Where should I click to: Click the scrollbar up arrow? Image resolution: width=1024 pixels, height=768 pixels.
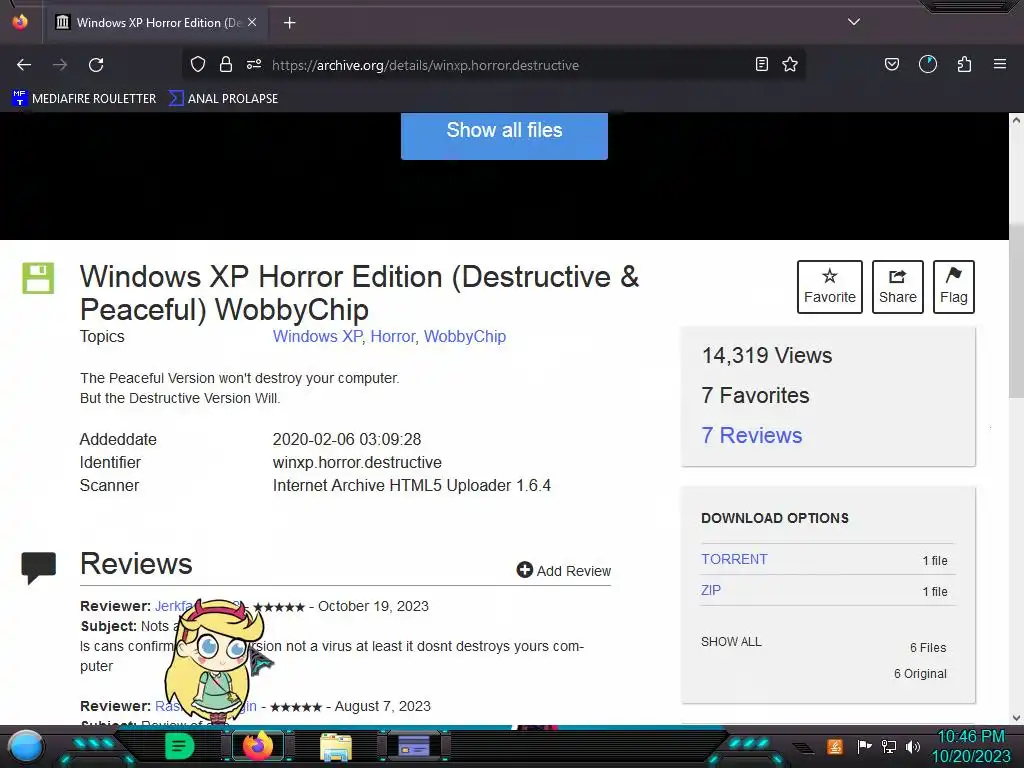[x=1016, y=120]
